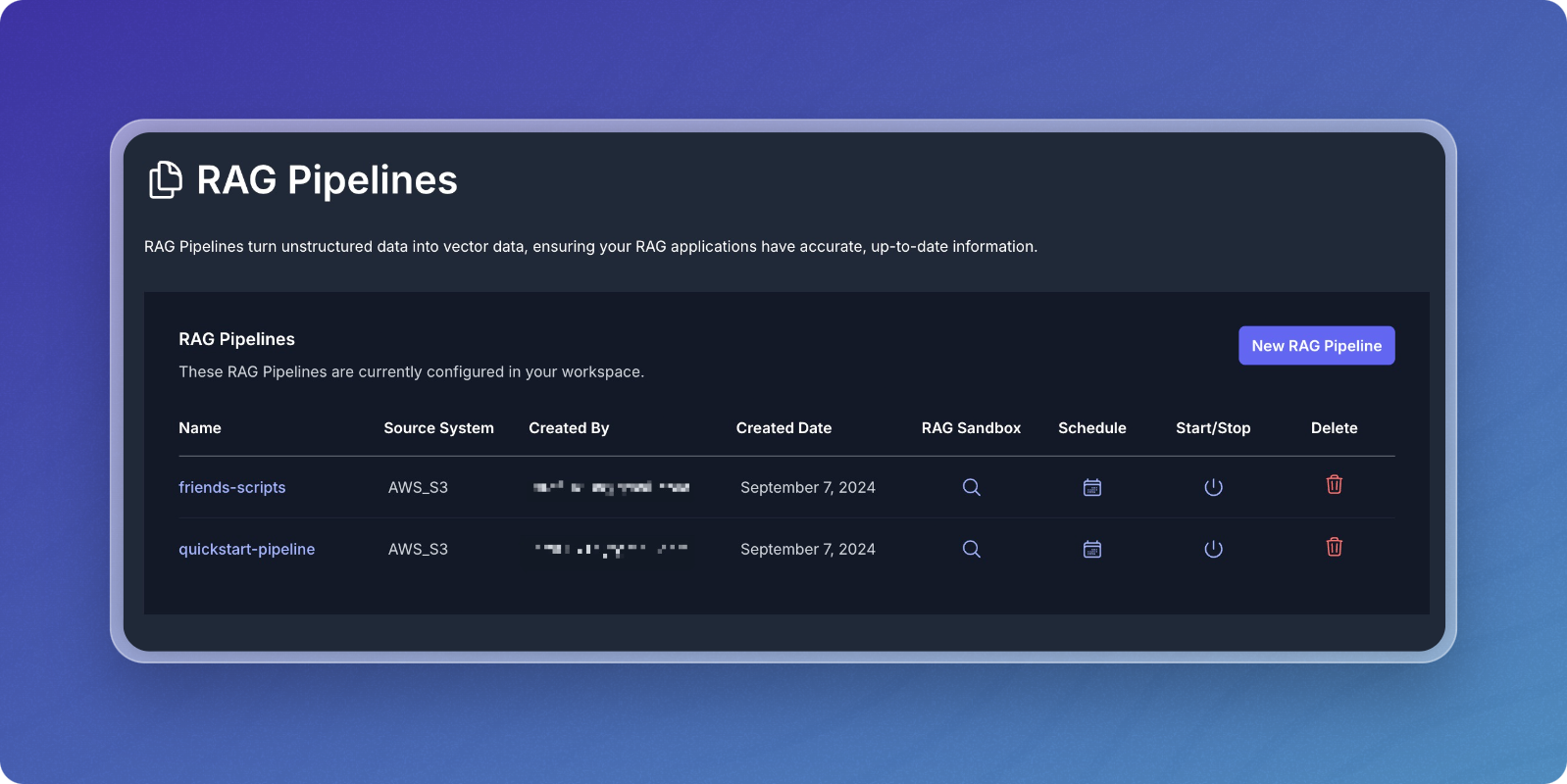The image size is (1567, 784).
Task: Click the RAG Pipelines section subtitle
Action: pyautogui.click(x=236, y=339)
